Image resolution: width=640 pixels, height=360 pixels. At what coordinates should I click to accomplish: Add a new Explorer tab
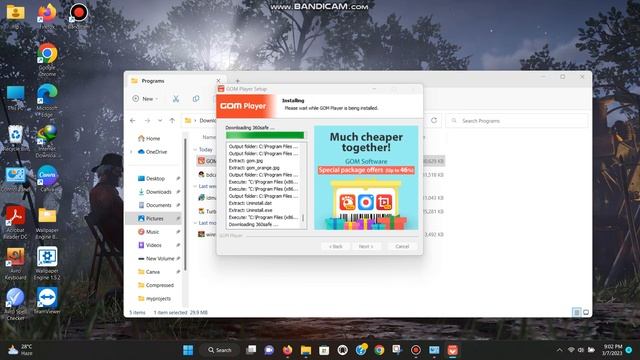click(x=238, y=81)
